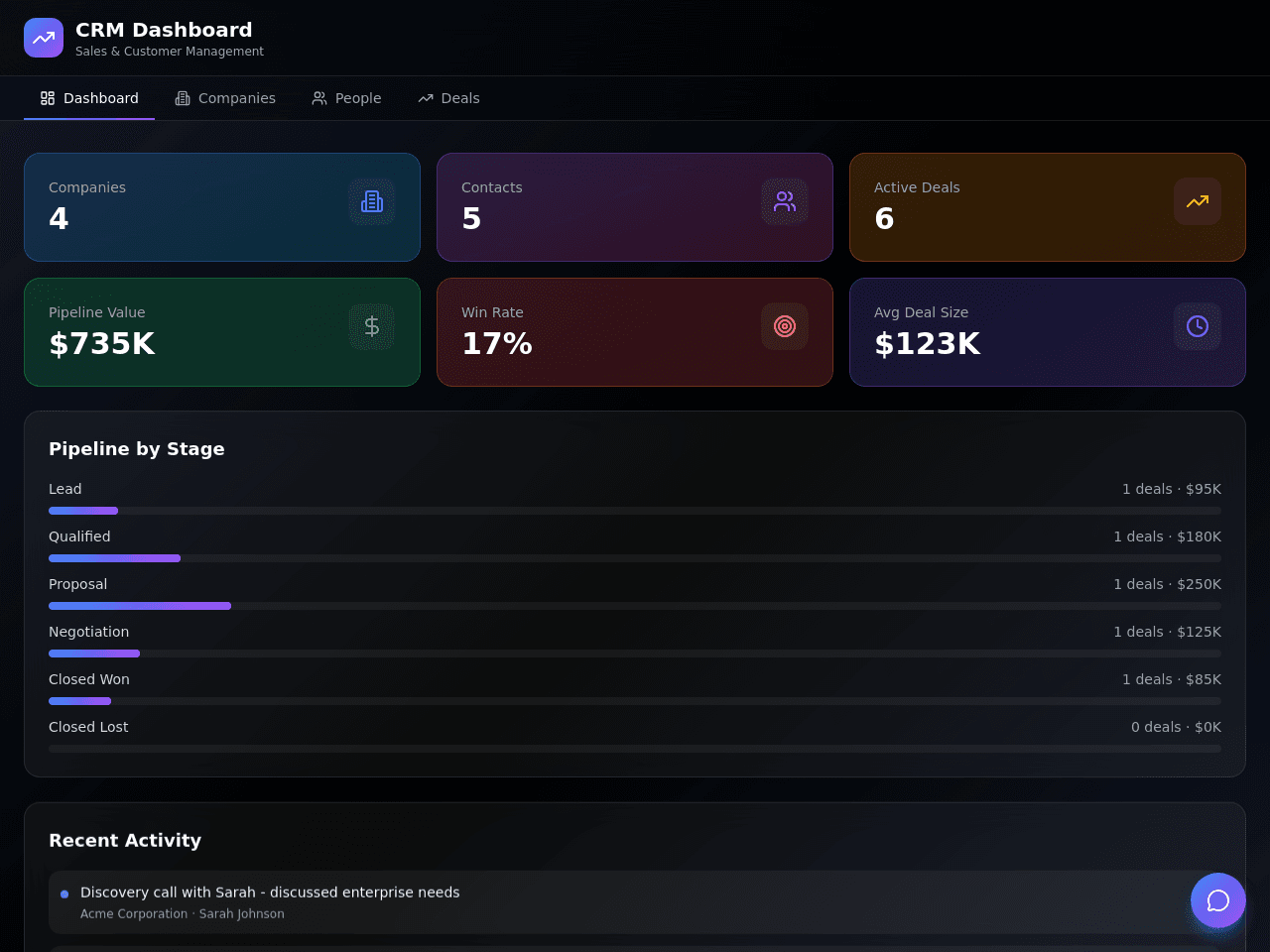
Task: Click the Sales & Customer Management subtitle
Action: 170,52
